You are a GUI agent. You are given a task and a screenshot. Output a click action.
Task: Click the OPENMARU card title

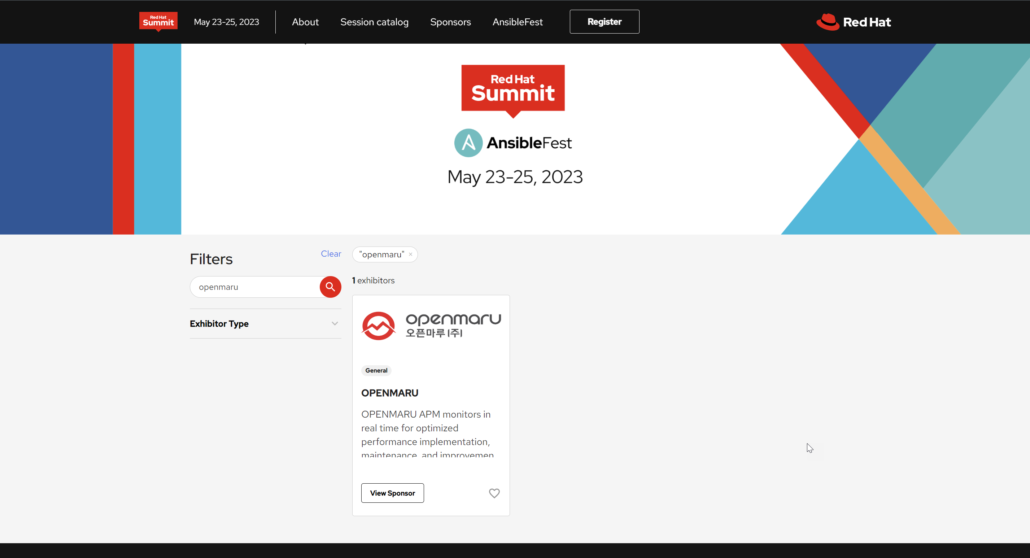390,393
